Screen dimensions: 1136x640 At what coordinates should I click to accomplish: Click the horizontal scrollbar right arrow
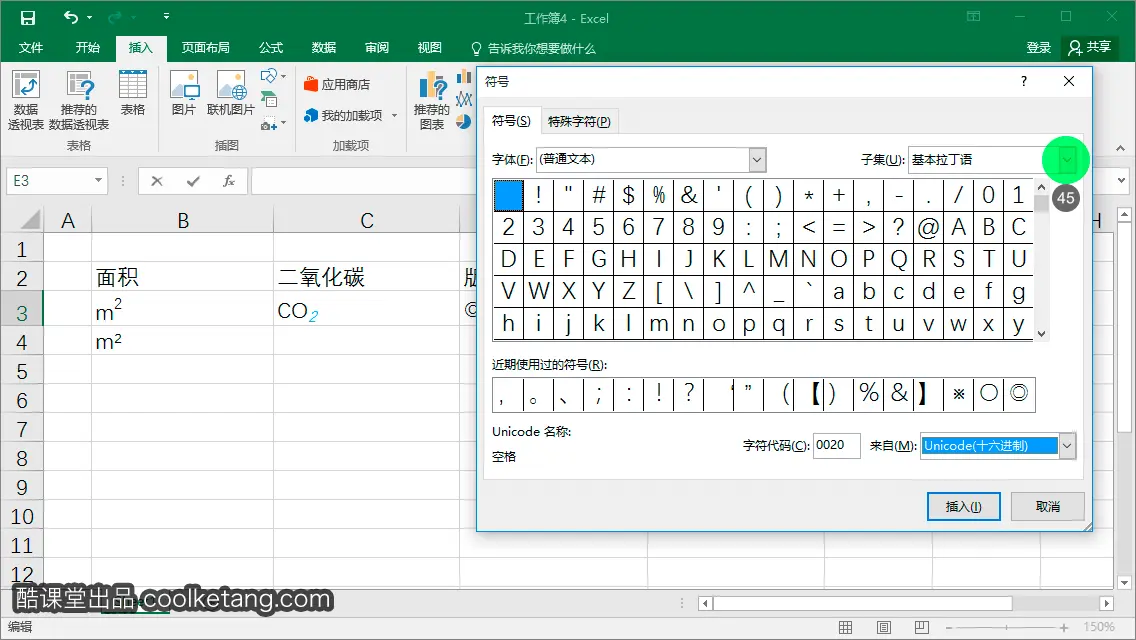point(1106,603)
